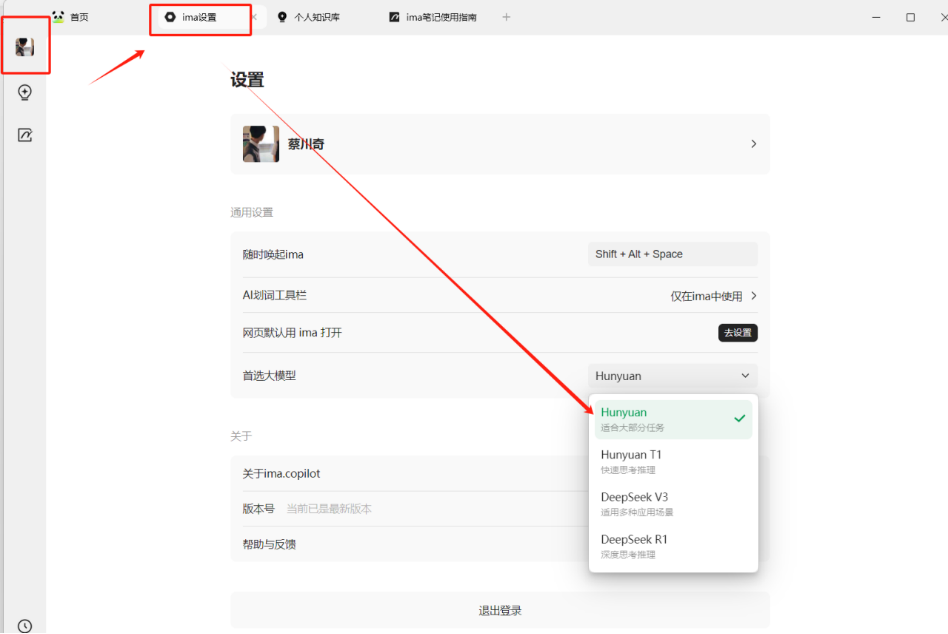Click the panda icon on 首页 tab
Screen dimensions: 948x634
pos(58,17)
